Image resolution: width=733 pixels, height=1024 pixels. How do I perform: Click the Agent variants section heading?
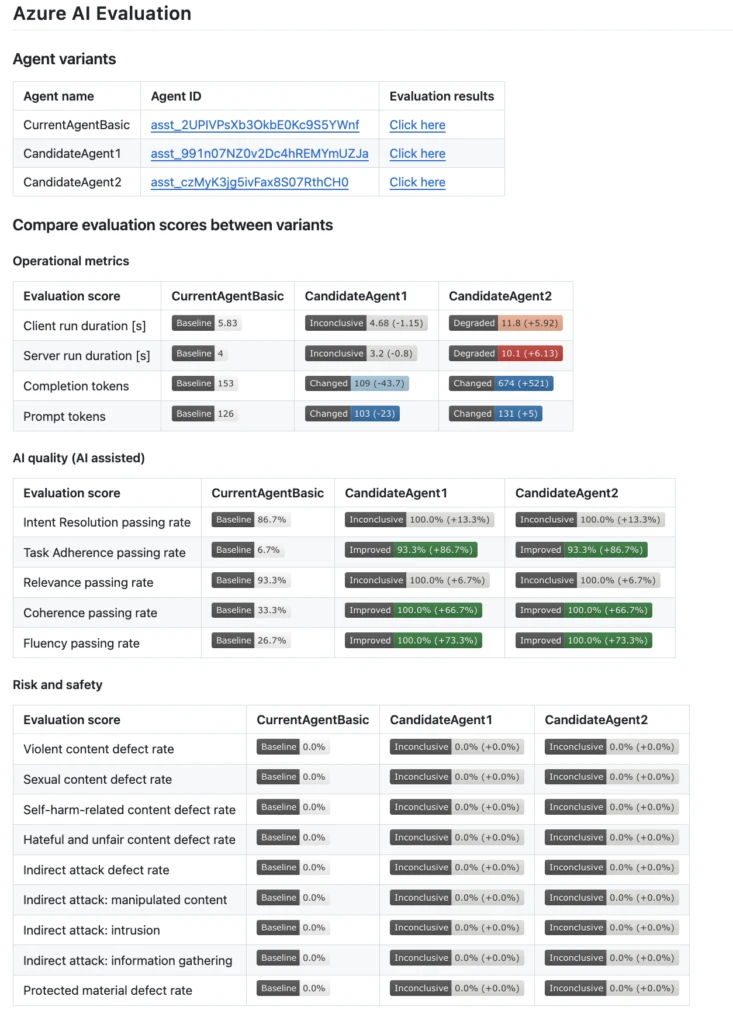tap(64, 59)
